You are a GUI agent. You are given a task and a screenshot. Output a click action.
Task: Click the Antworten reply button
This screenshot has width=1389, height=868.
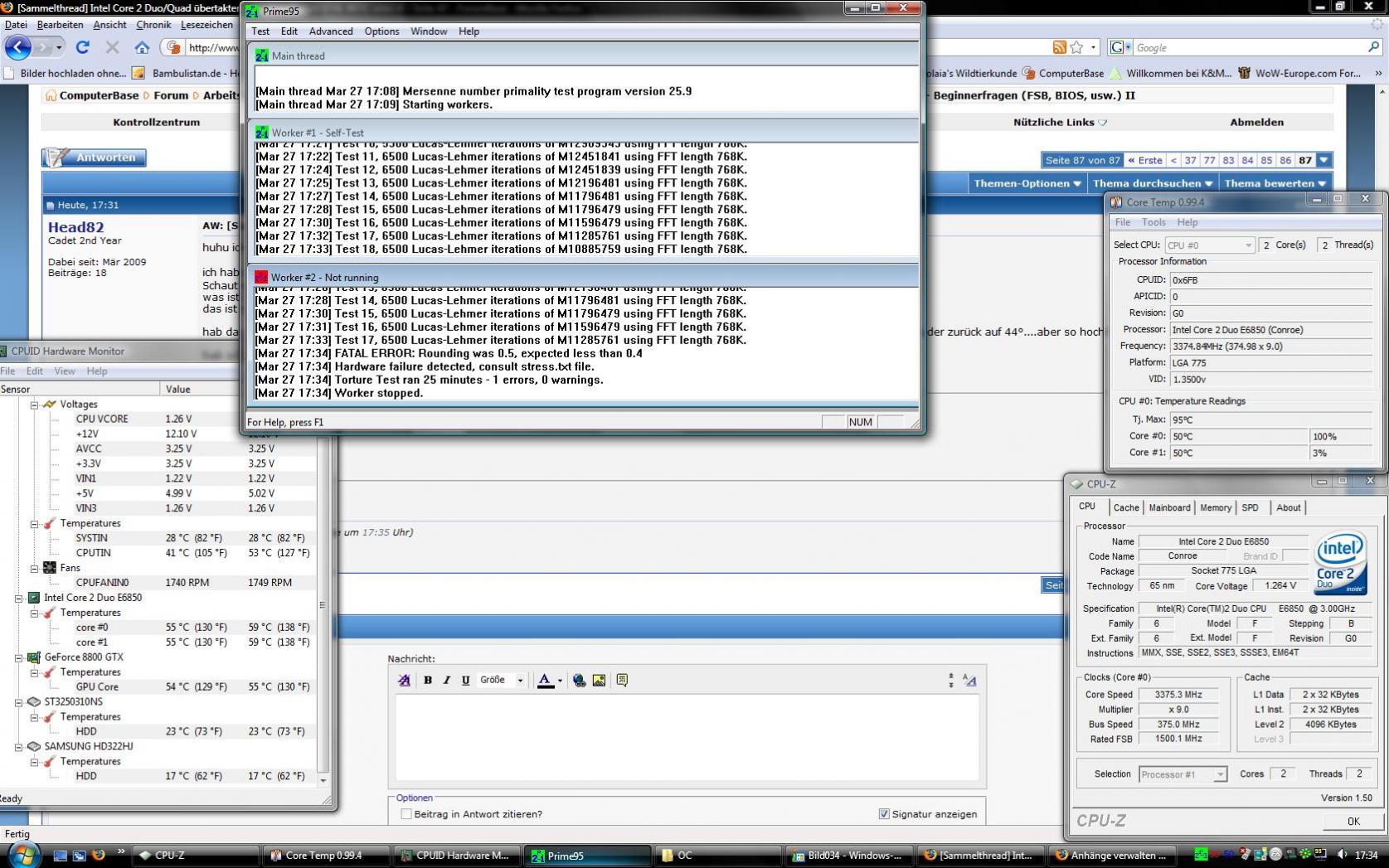(x=95, y=158)
